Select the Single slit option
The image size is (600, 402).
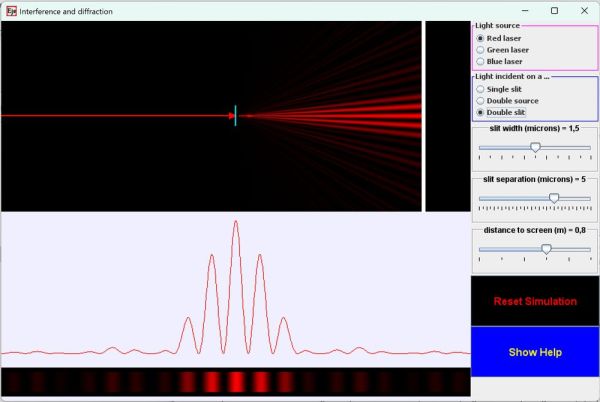[481, 89]
